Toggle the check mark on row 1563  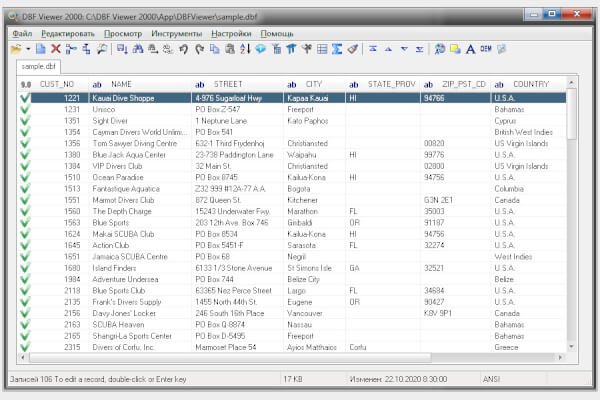[25, 223]
